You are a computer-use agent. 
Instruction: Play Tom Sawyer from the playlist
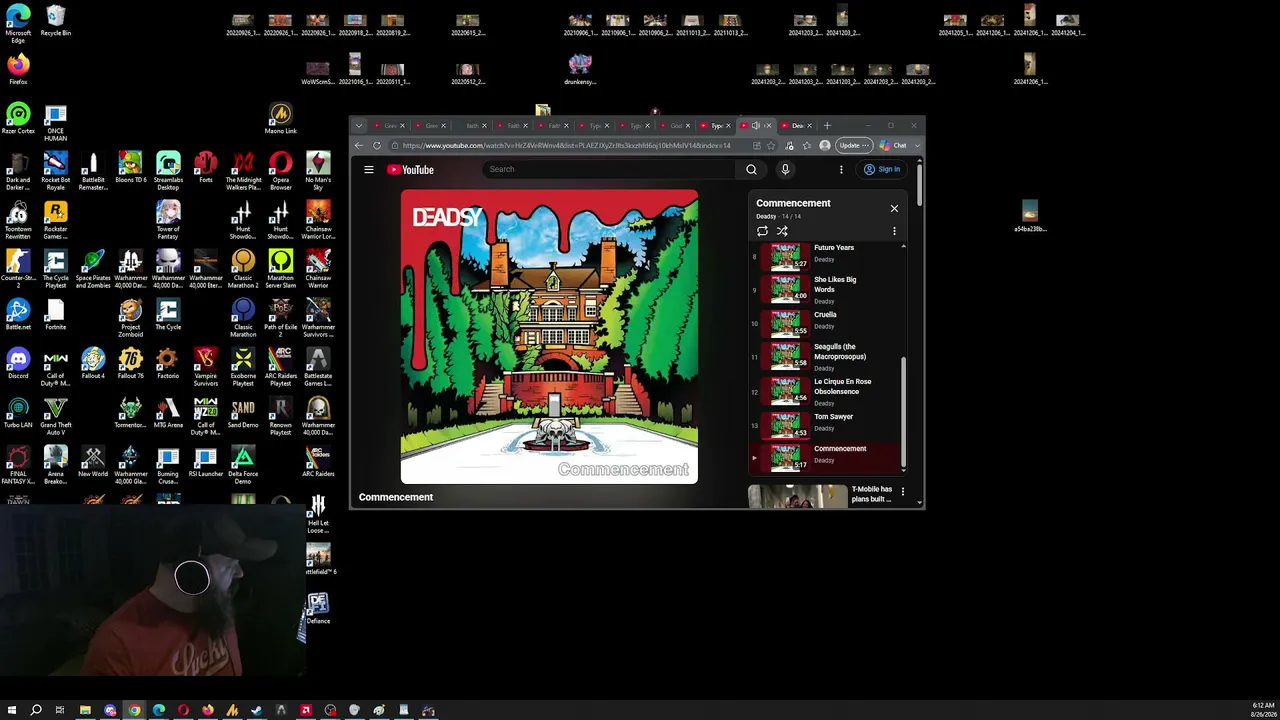826,424
